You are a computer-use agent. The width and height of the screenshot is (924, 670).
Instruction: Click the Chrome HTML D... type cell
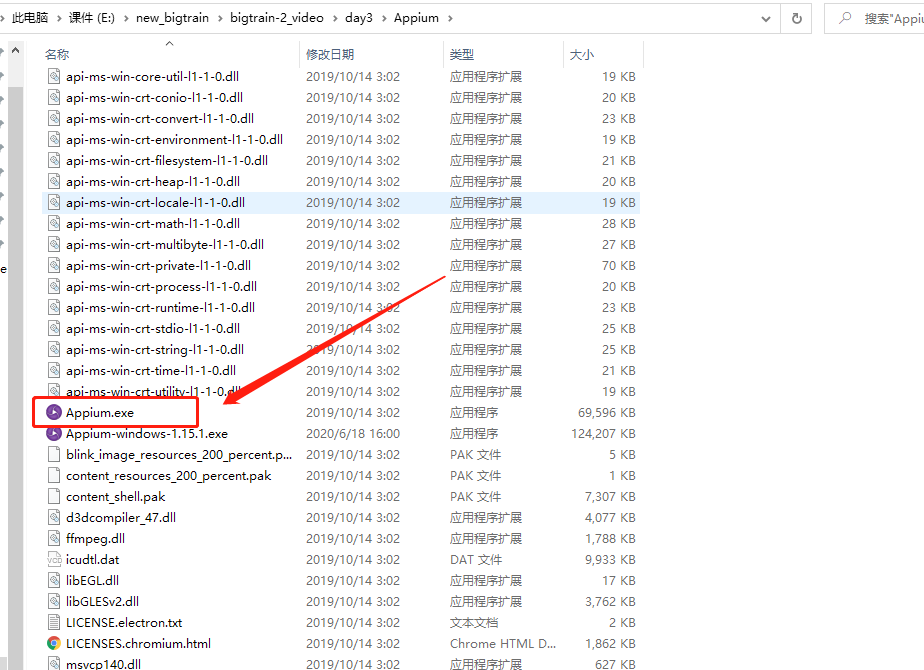(503, 643)
